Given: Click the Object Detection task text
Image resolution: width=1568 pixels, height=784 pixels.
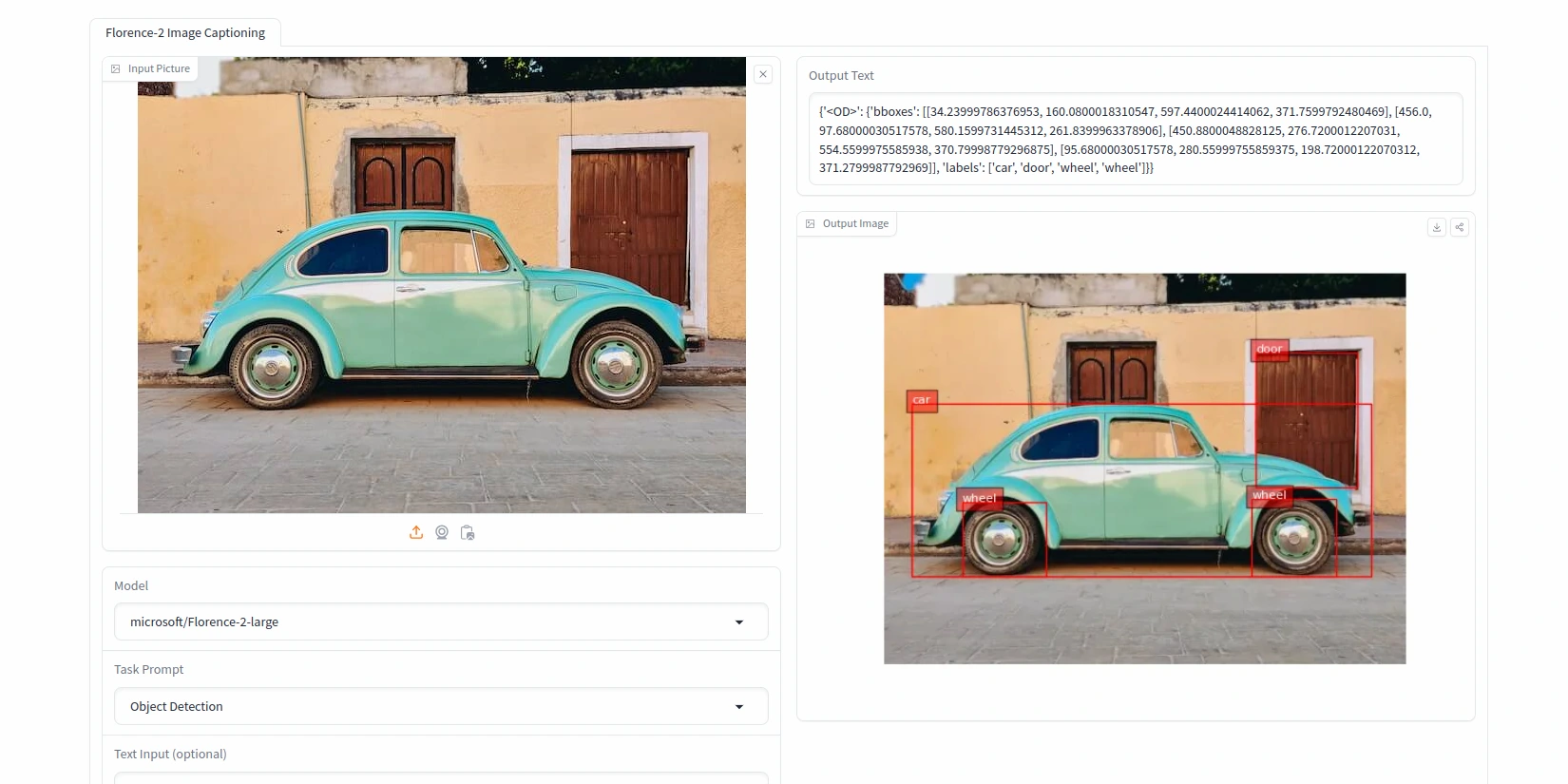Looking at the screenshot, I should point(177,707).
